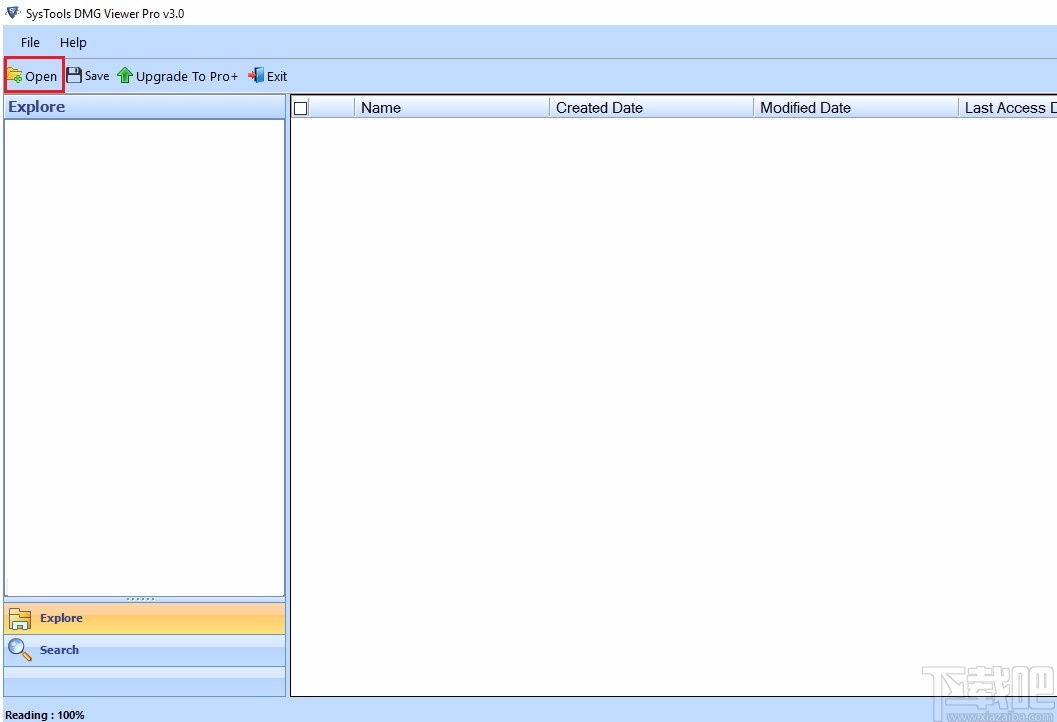Select the Upgrade To Pro+ icon
Image resolution: width=1057 pixels, height=722 pixels.
(124, 75)
